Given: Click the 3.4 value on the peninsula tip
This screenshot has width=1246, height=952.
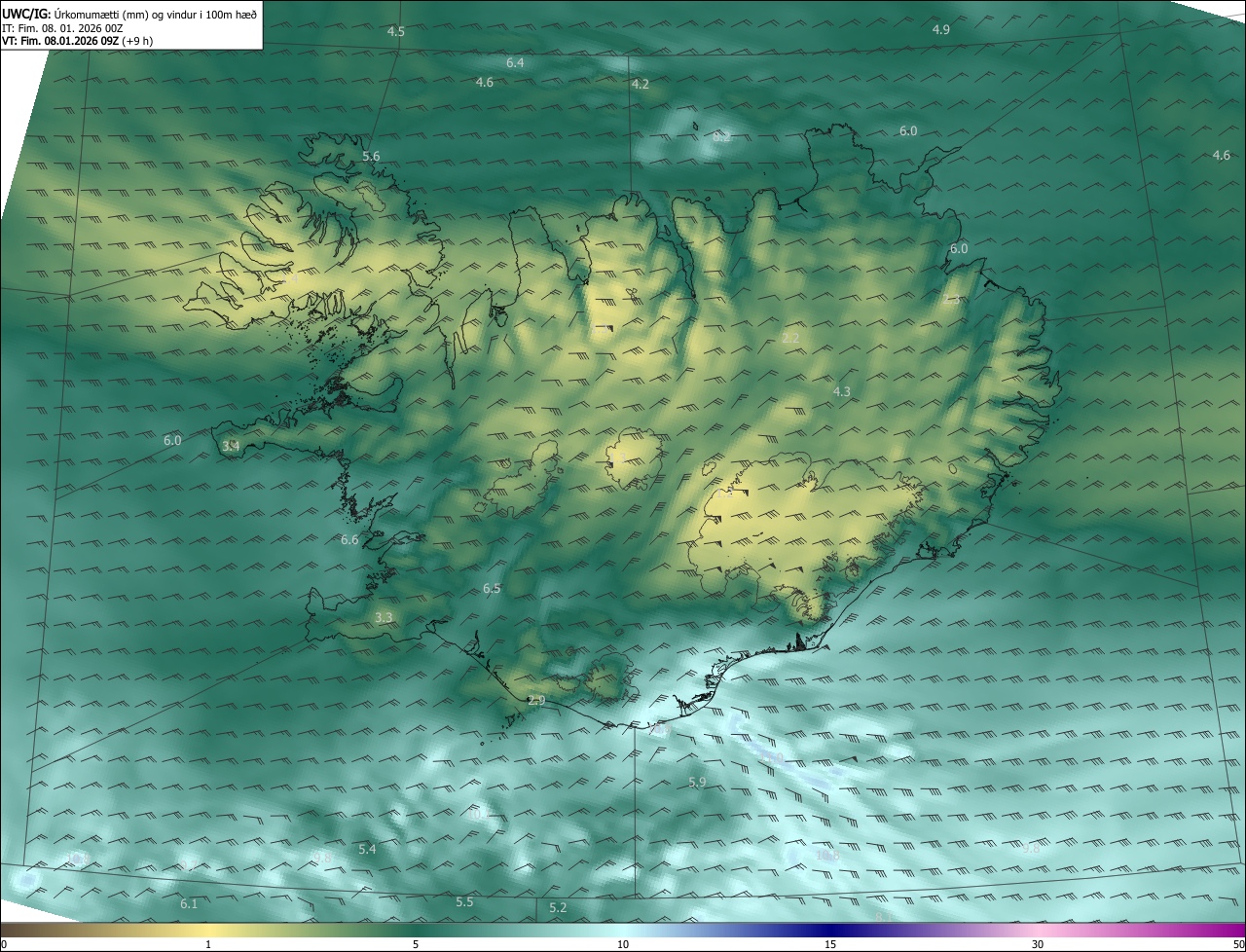Looking at the screenshot, I should click(x=231, y=446).
